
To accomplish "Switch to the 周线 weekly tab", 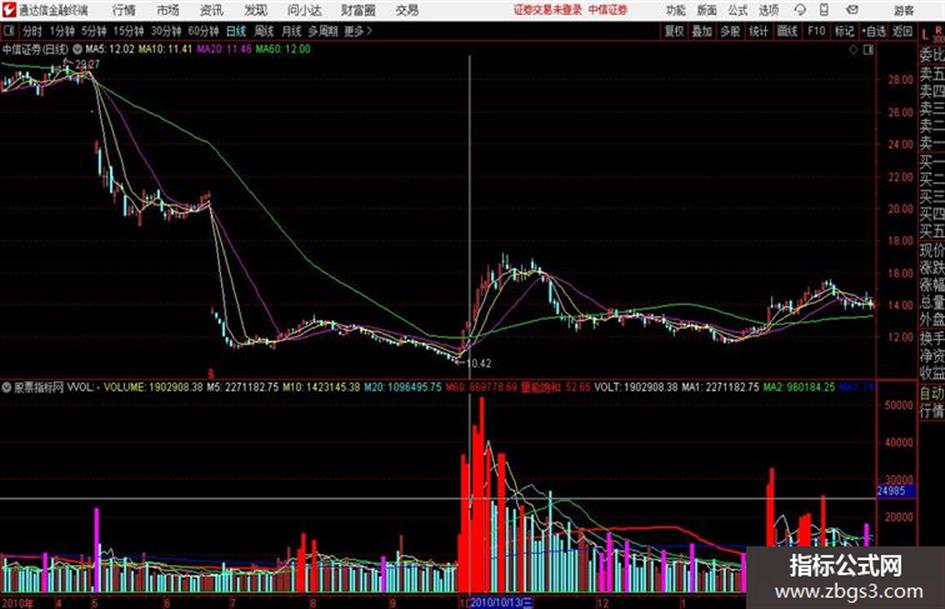I will tap(264, 31).
